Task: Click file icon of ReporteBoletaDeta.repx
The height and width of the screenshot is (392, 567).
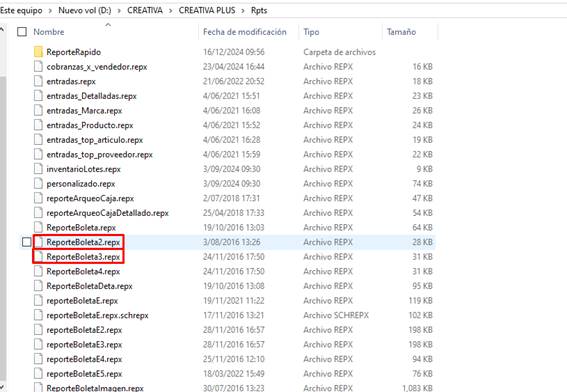Action: point(38,286)
